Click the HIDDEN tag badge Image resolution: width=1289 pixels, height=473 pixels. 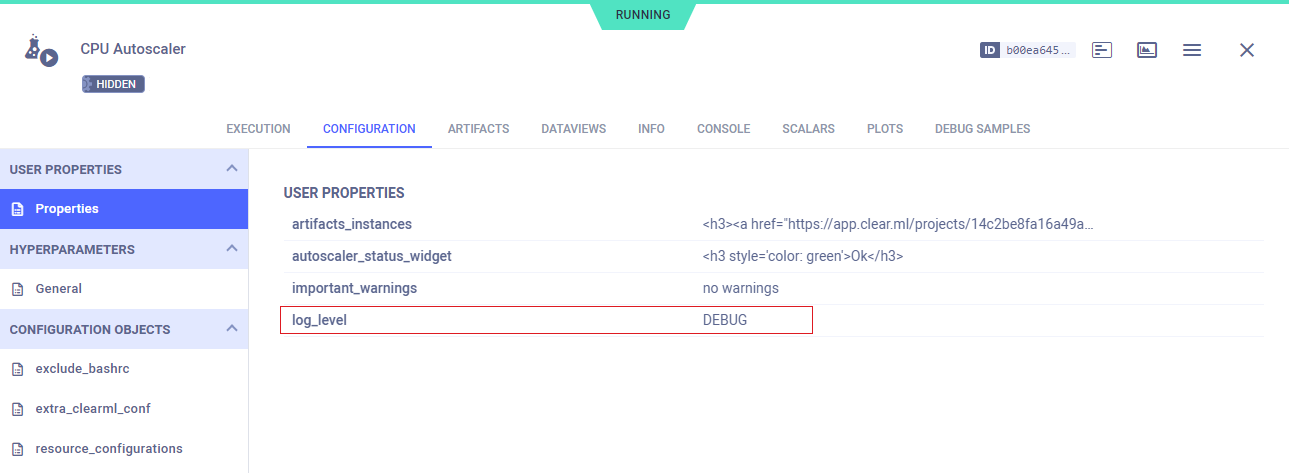114,85
